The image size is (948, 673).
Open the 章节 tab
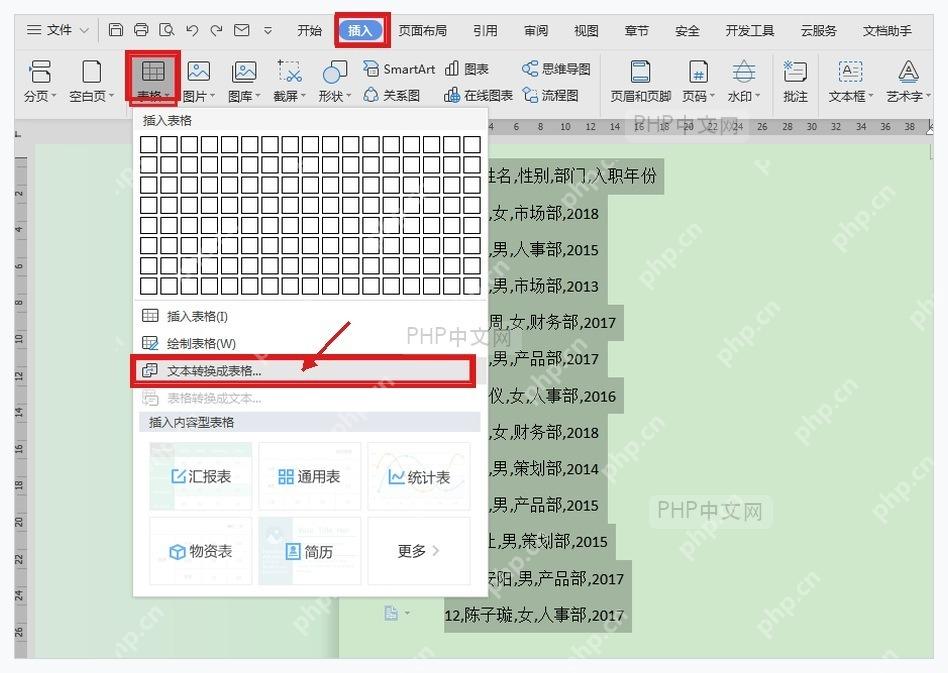pyautogui.click(x=637, y=30)
